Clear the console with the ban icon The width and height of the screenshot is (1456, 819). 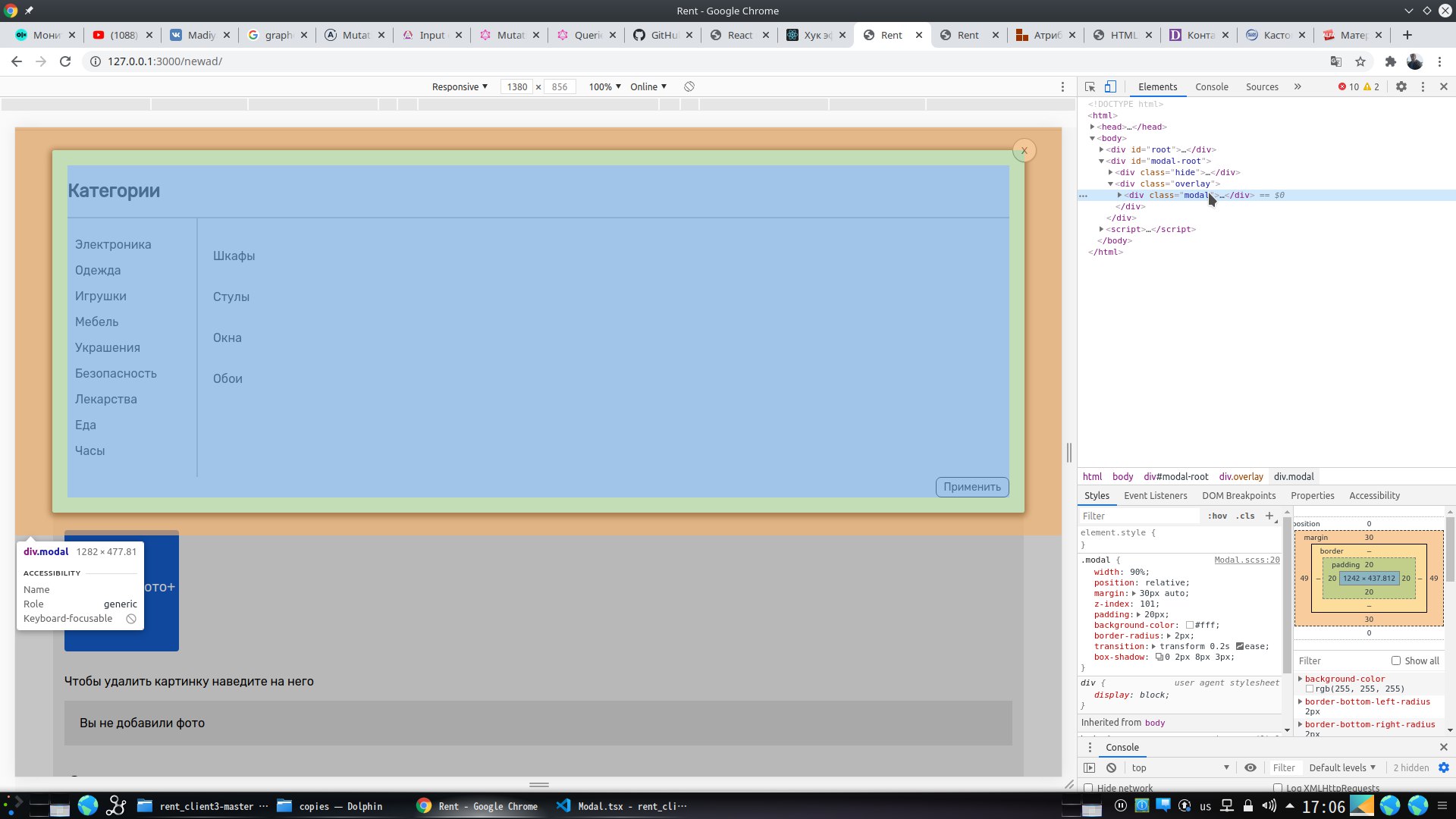coord(1112,767)
